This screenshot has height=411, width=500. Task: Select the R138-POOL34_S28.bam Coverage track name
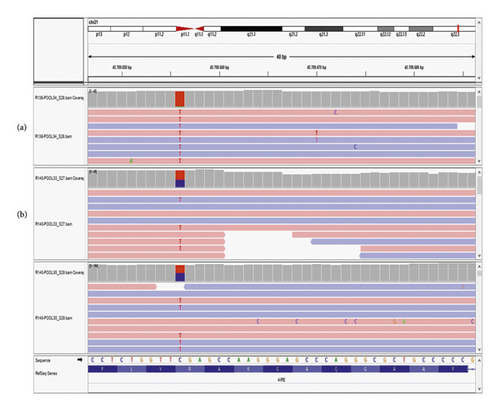59,98
